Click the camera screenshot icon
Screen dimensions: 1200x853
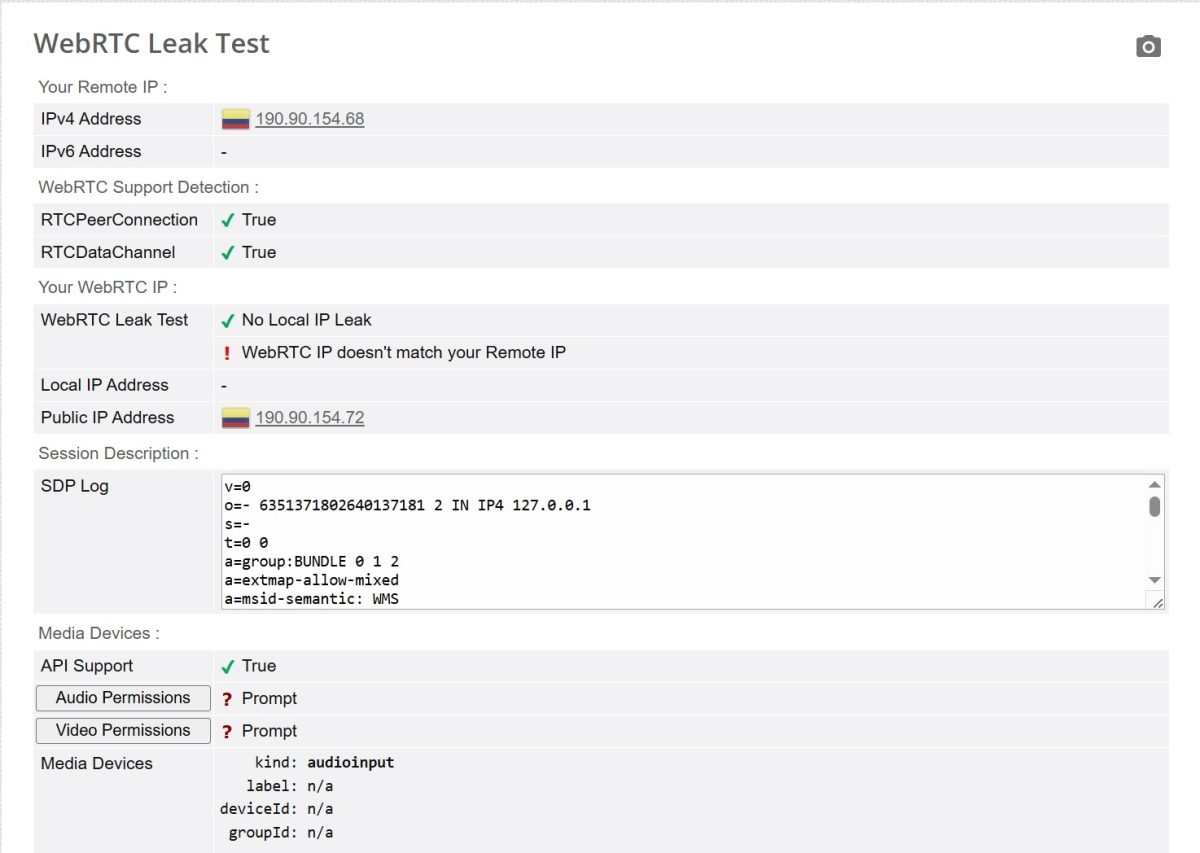click(x=1148, y=46)
